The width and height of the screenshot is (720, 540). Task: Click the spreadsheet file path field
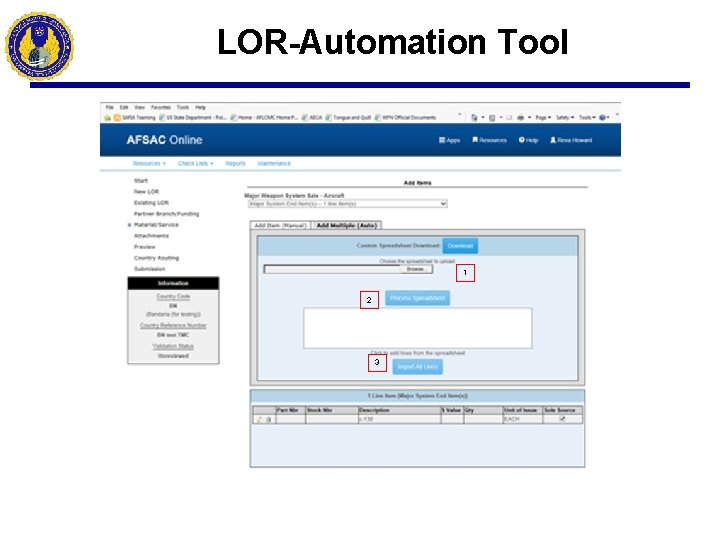[x=332, y=269]
